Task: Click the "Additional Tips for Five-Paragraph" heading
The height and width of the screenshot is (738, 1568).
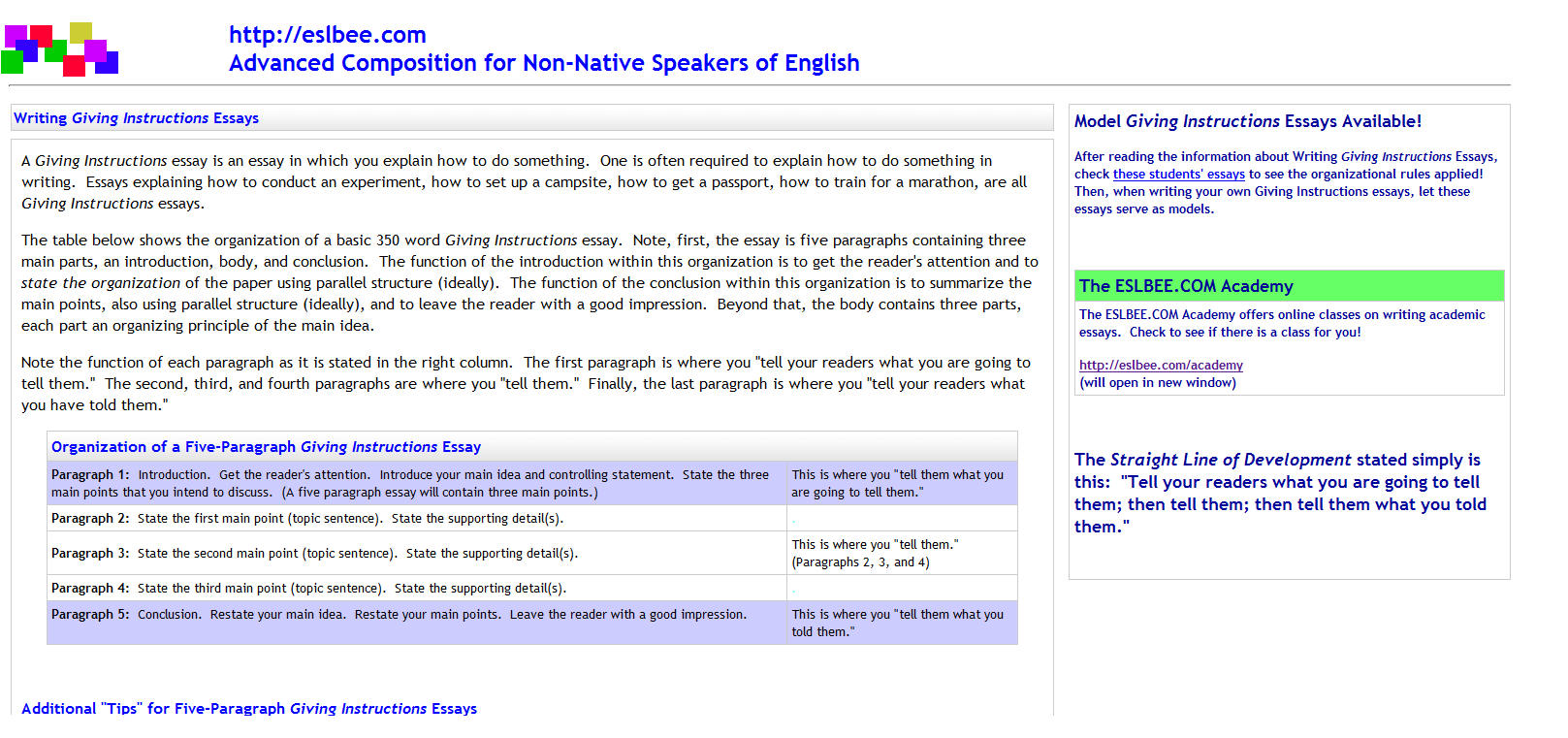Action: pos(249,709)
